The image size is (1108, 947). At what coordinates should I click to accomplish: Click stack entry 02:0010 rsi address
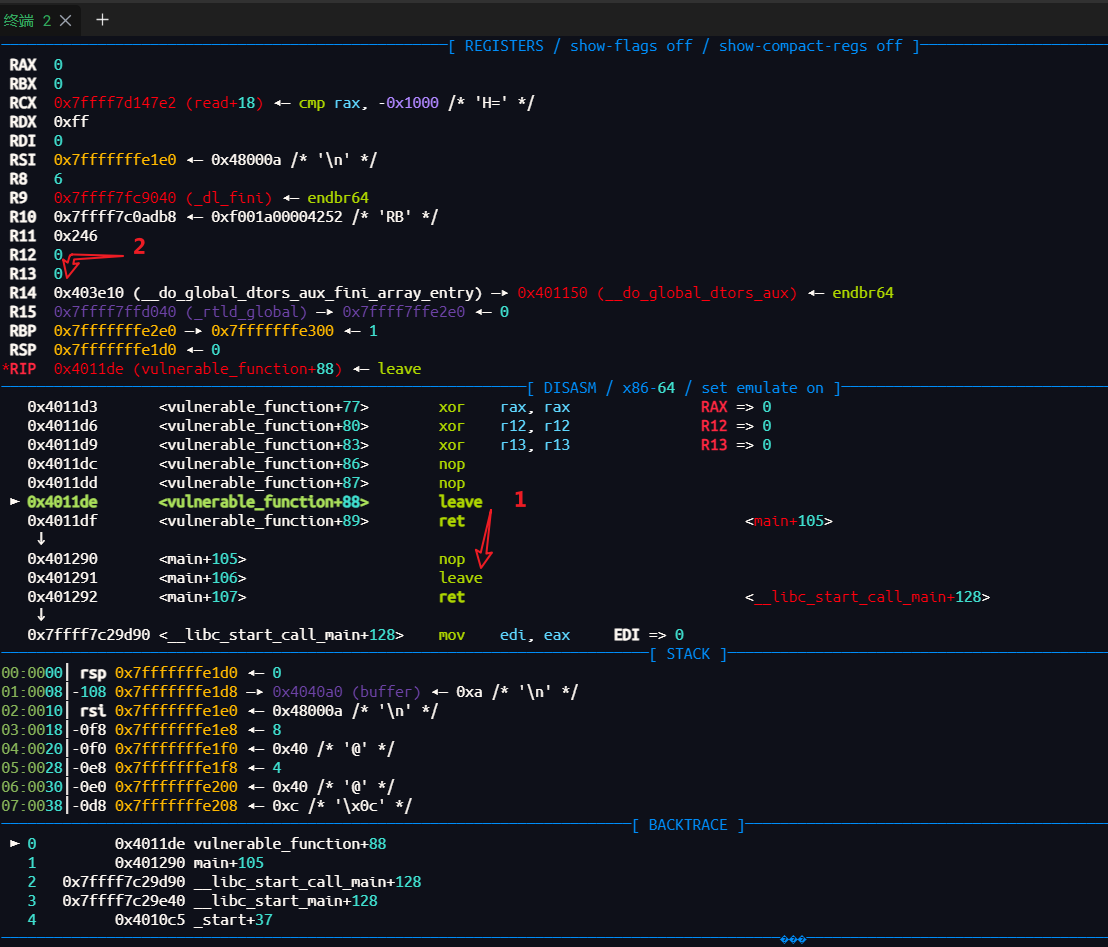point(176,712)
